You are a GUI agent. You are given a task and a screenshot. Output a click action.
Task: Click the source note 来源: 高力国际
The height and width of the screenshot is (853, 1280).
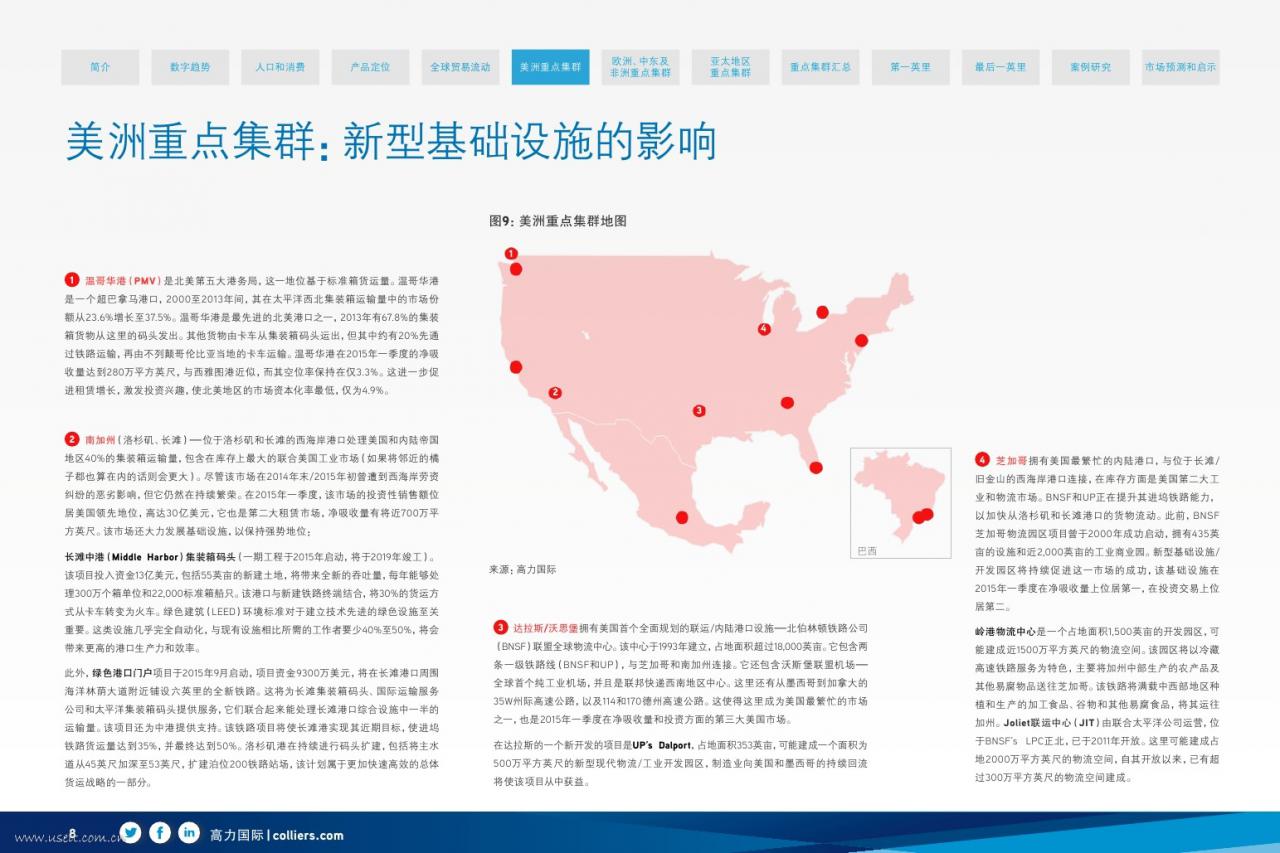coord(522,569)
